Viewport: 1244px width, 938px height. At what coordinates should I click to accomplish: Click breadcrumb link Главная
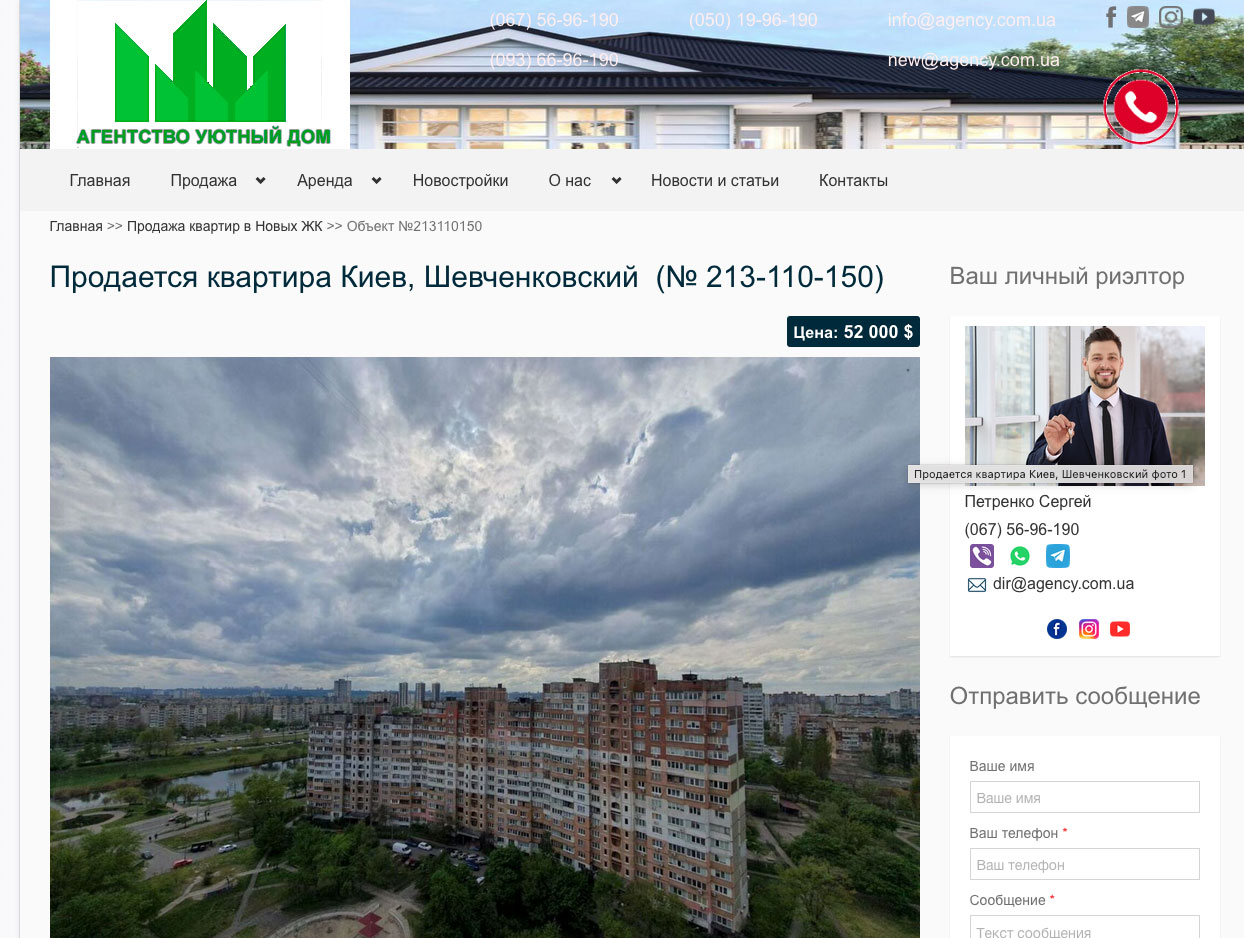(x=76, y=226)
